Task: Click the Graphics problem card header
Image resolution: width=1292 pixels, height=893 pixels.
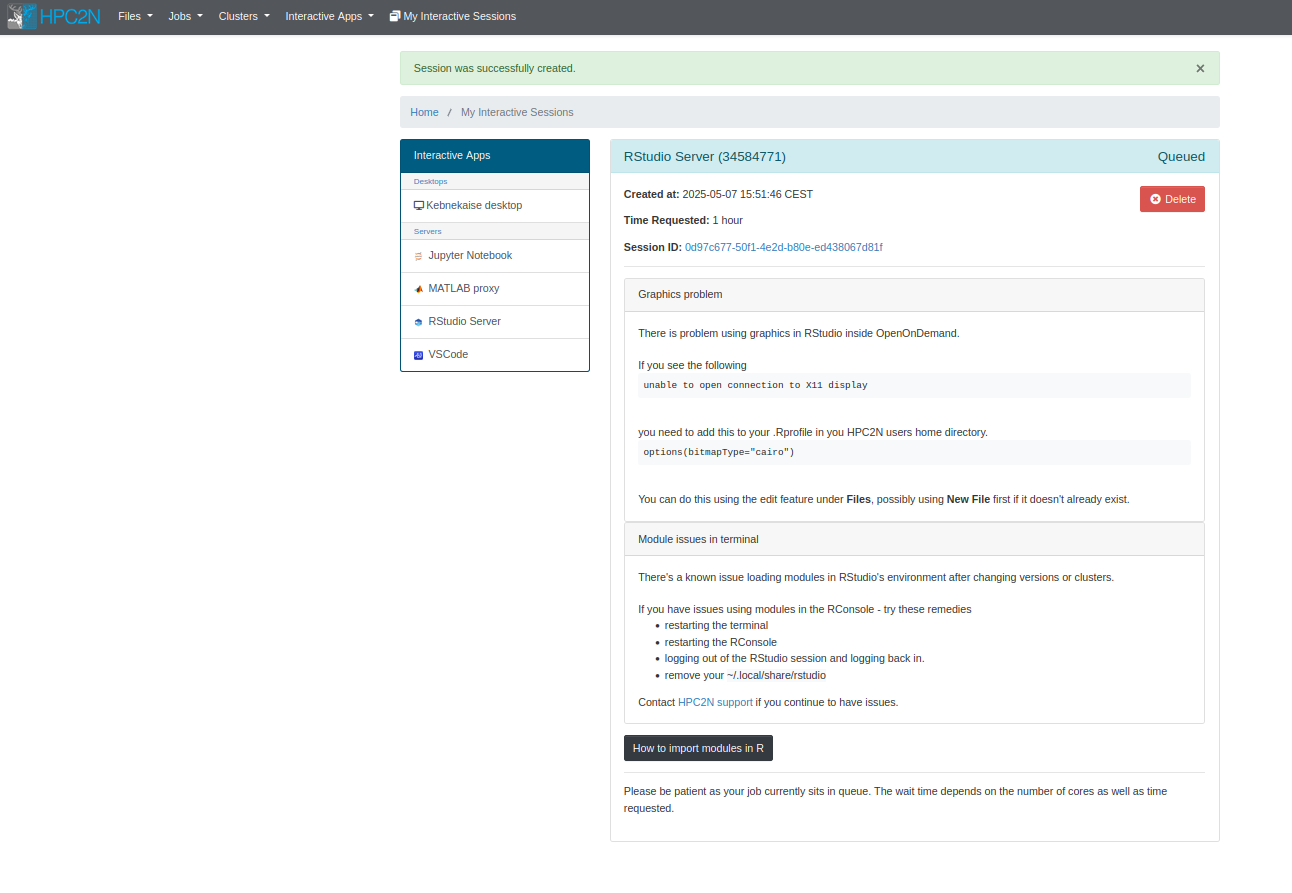Action: click(914, 295)
